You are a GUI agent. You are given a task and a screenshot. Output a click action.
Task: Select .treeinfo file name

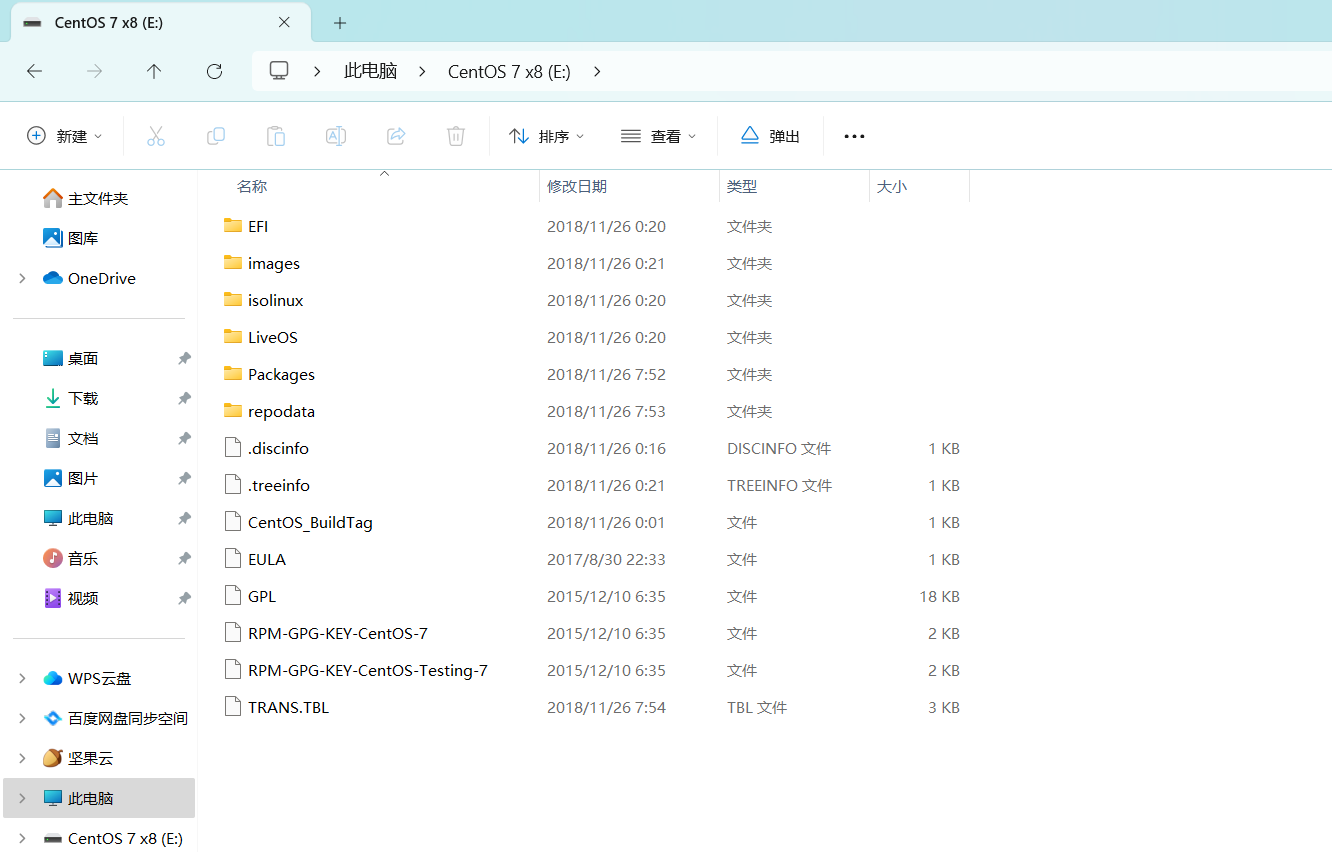tap(279, 485)
